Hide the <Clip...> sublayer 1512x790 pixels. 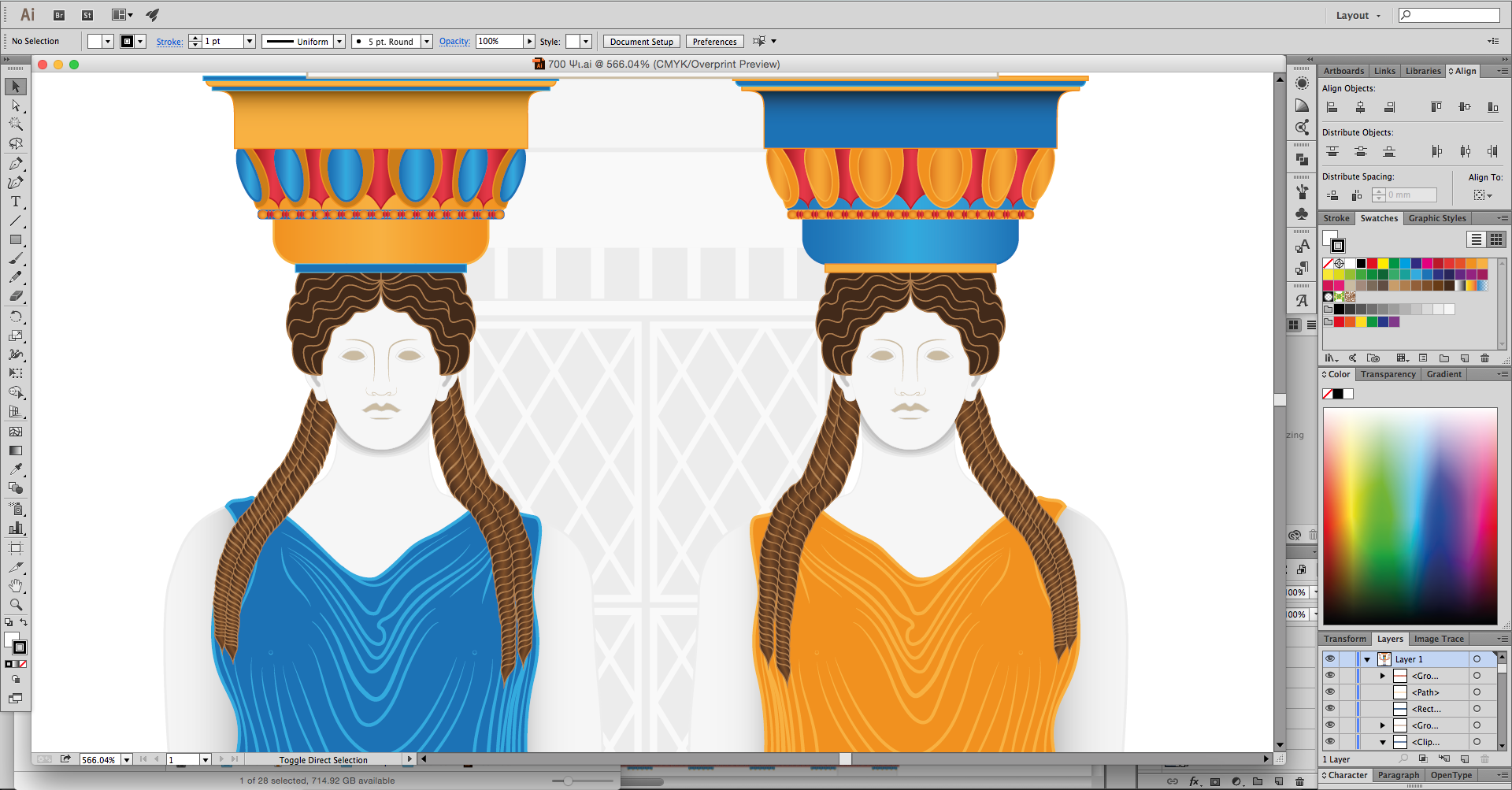(1330, 742)
